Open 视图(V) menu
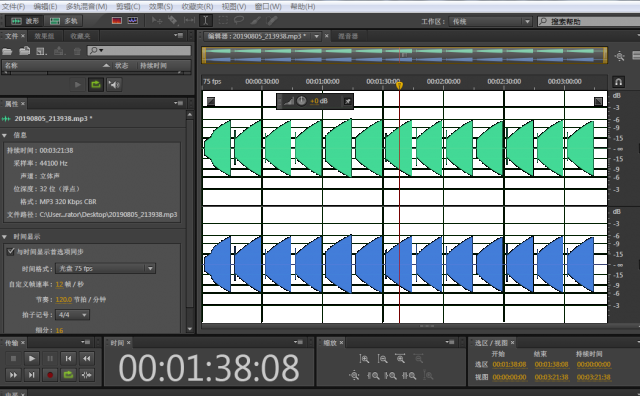This screenshot has width=640, height=396. [234, 7]
